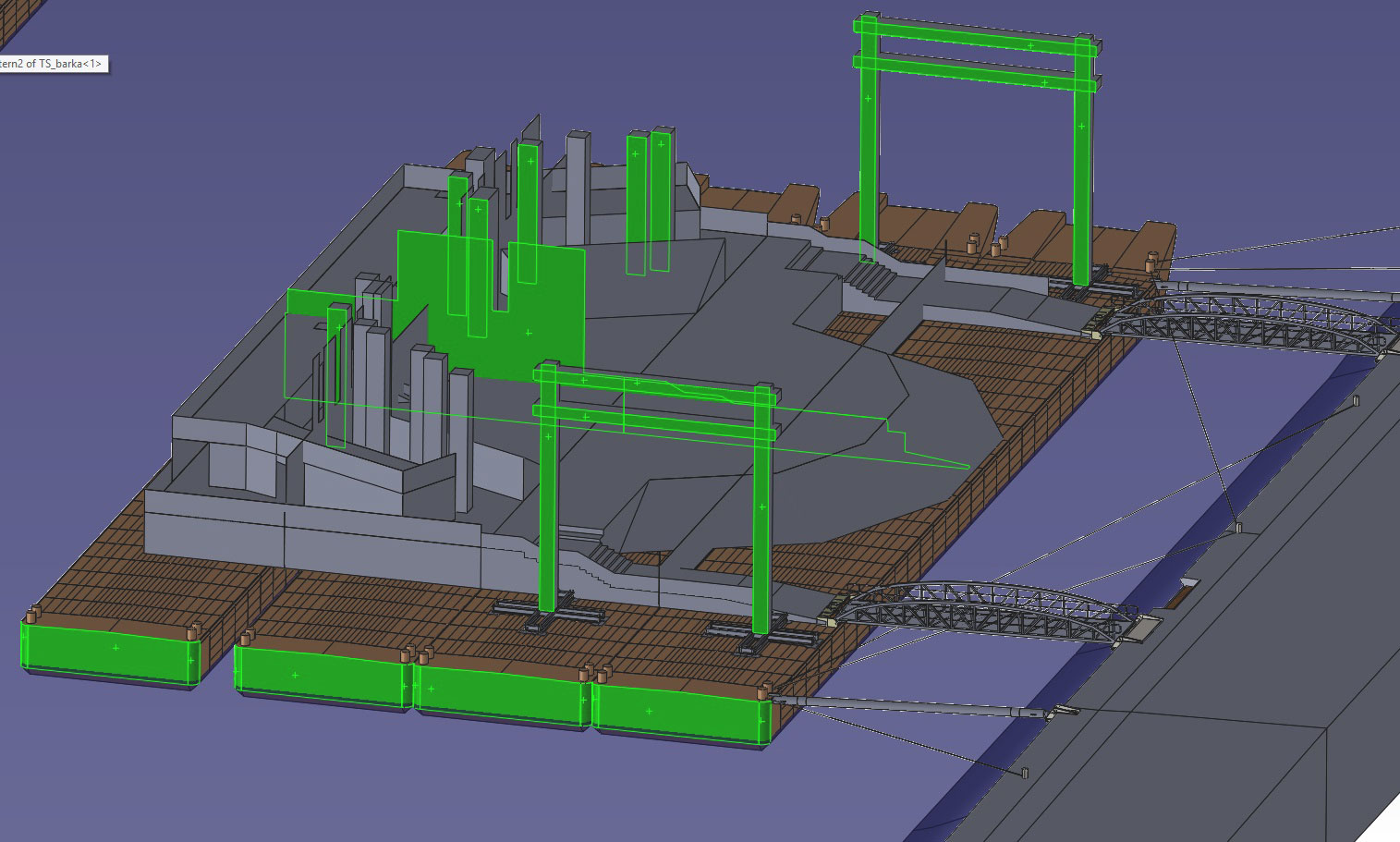This screenshot has height=842, width=1400.
Task: Select the rear gantry's uppermost green crossbeam
Action: pyautogui.click(x=977, y=37)
